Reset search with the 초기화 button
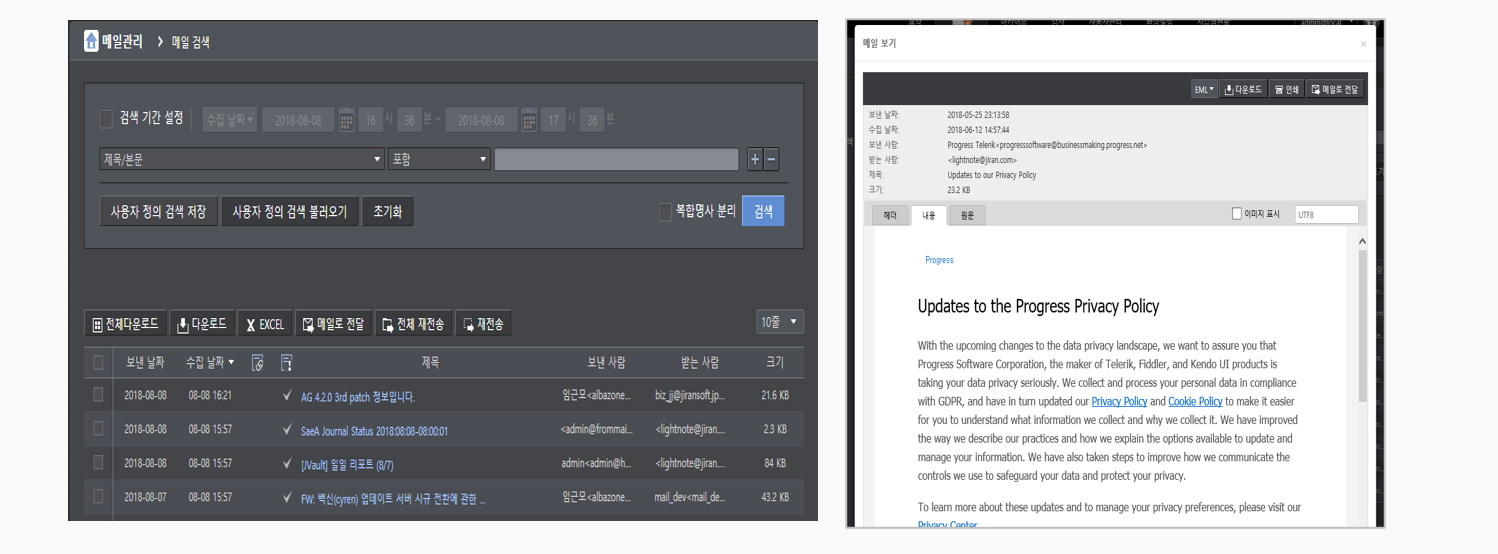 coord(387,212)
